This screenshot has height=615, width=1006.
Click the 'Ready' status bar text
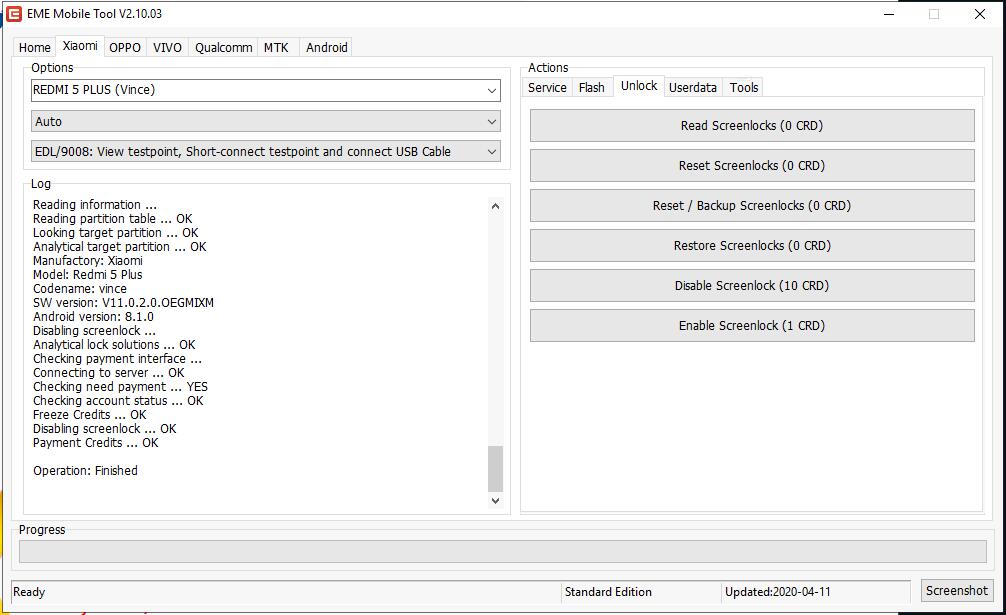[x=29, y=592]
